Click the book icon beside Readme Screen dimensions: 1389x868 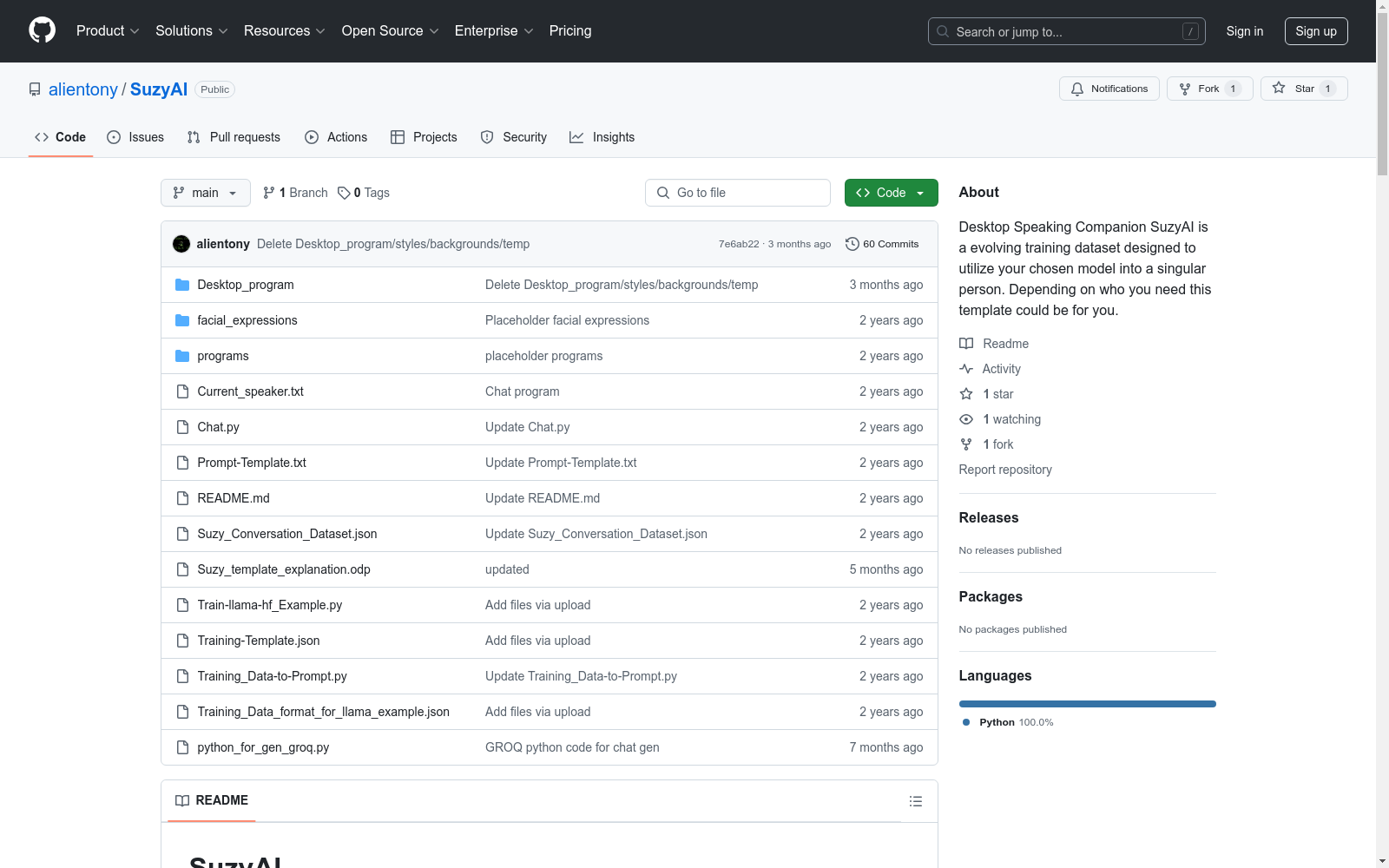tap(966, 344)
